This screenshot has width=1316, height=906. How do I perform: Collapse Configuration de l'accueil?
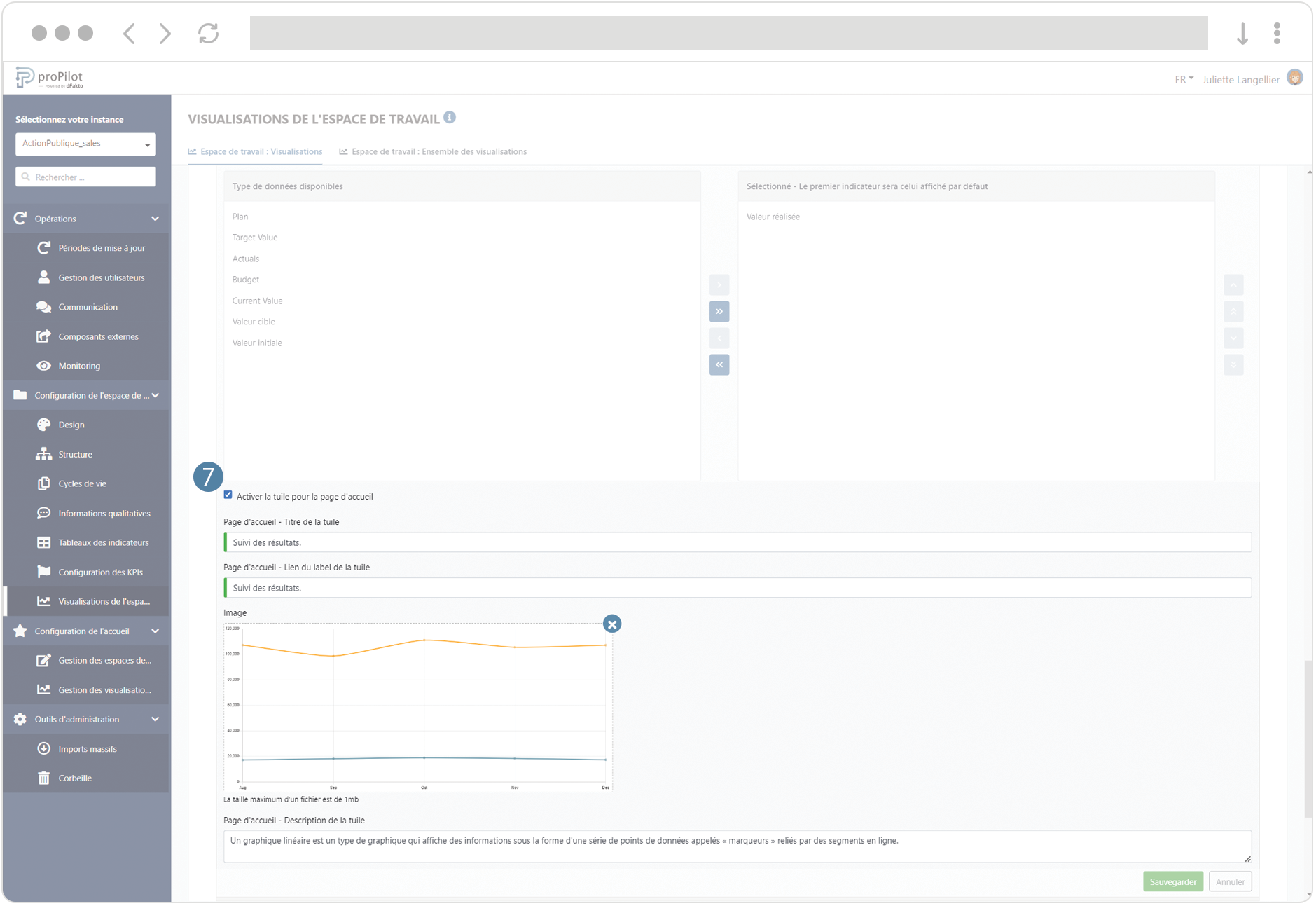pyautogui.click(x=155, y=631)
